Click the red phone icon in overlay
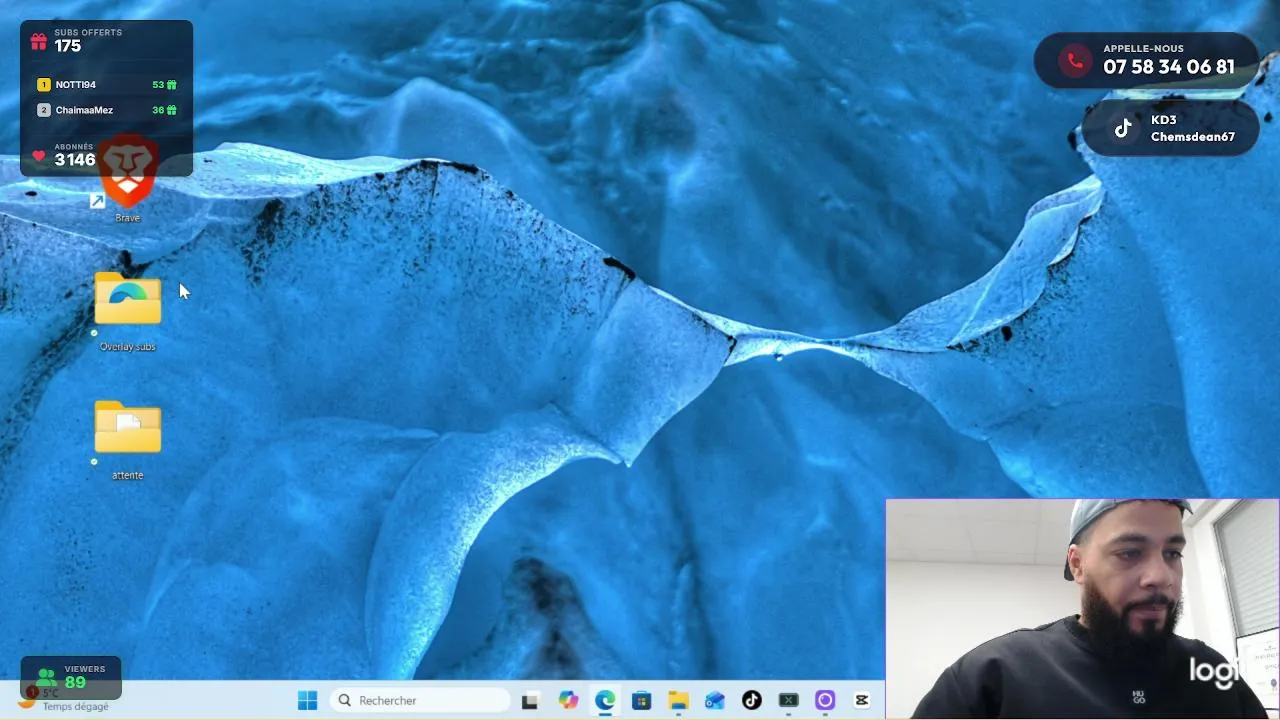The height and width of the screenshot is (720, 1280). 1075,61
